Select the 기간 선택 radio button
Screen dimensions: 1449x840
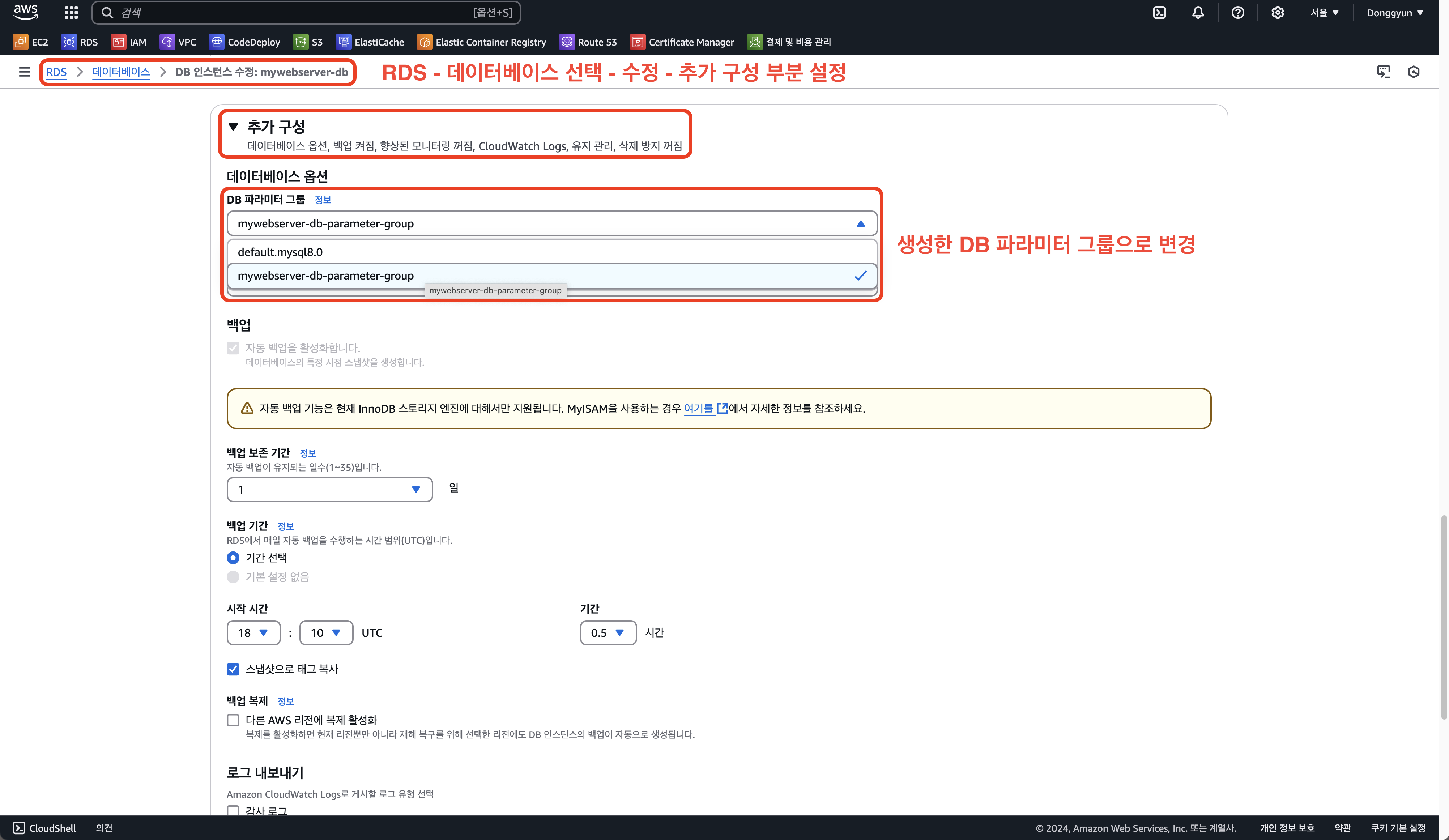coord(233,558)
